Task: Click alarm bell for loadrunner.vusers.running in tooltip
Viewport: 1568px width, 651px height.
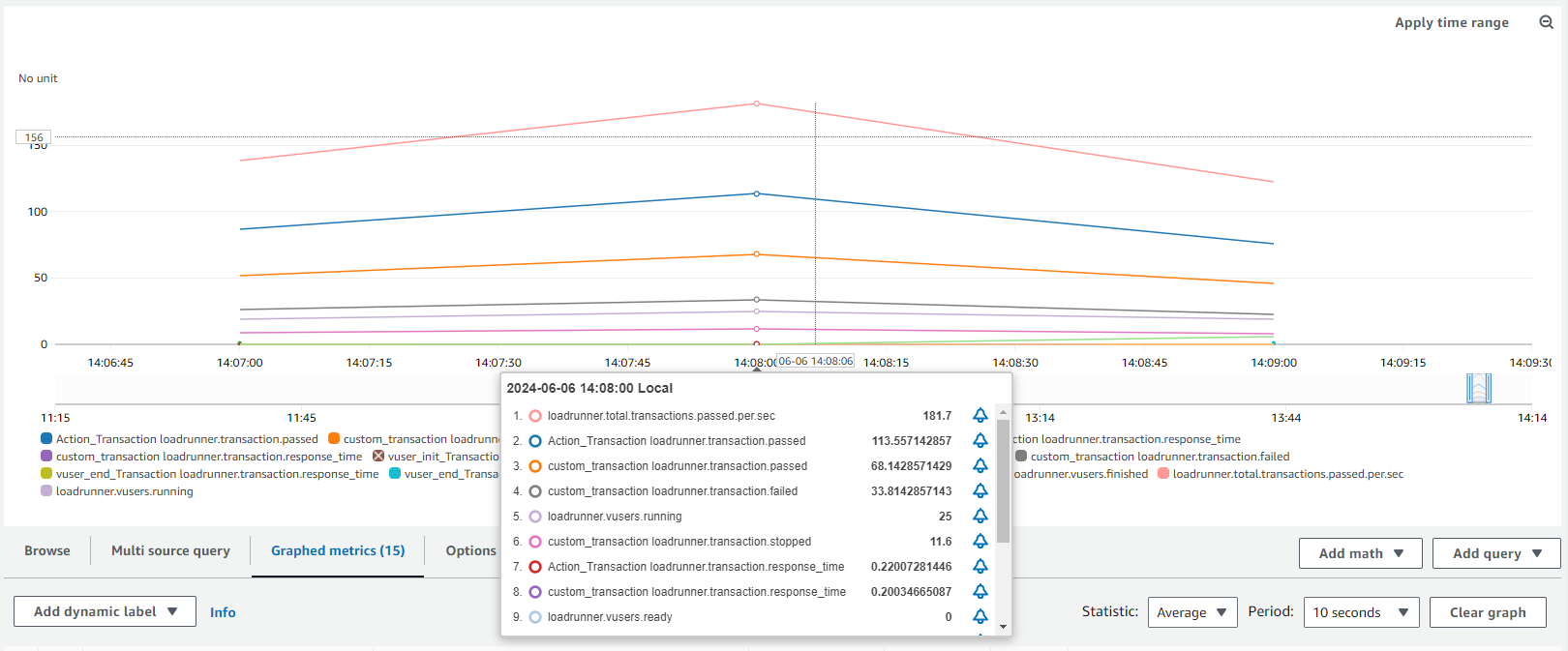Action: point(980,517)
